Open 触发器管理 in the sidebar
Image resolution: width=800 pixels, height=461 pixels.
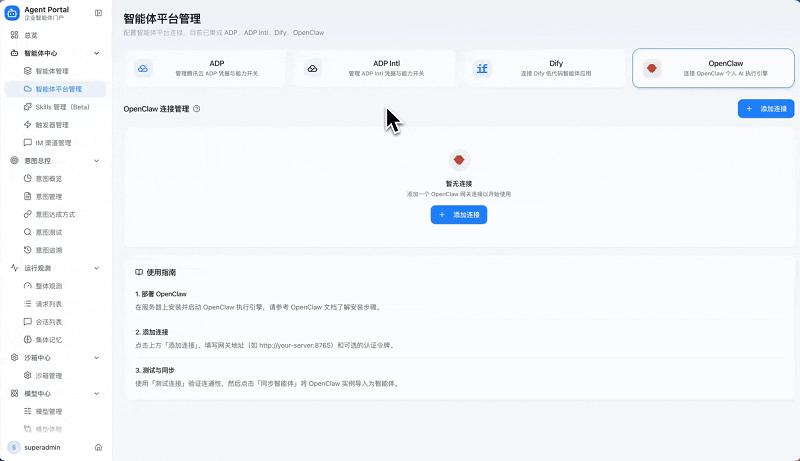(51, 125)
